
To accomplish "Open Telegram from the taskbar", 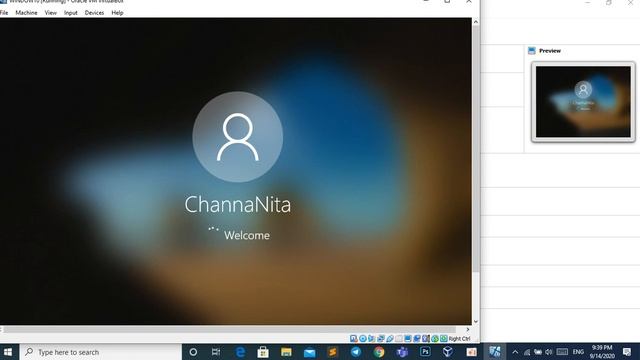I will [356, 352].
